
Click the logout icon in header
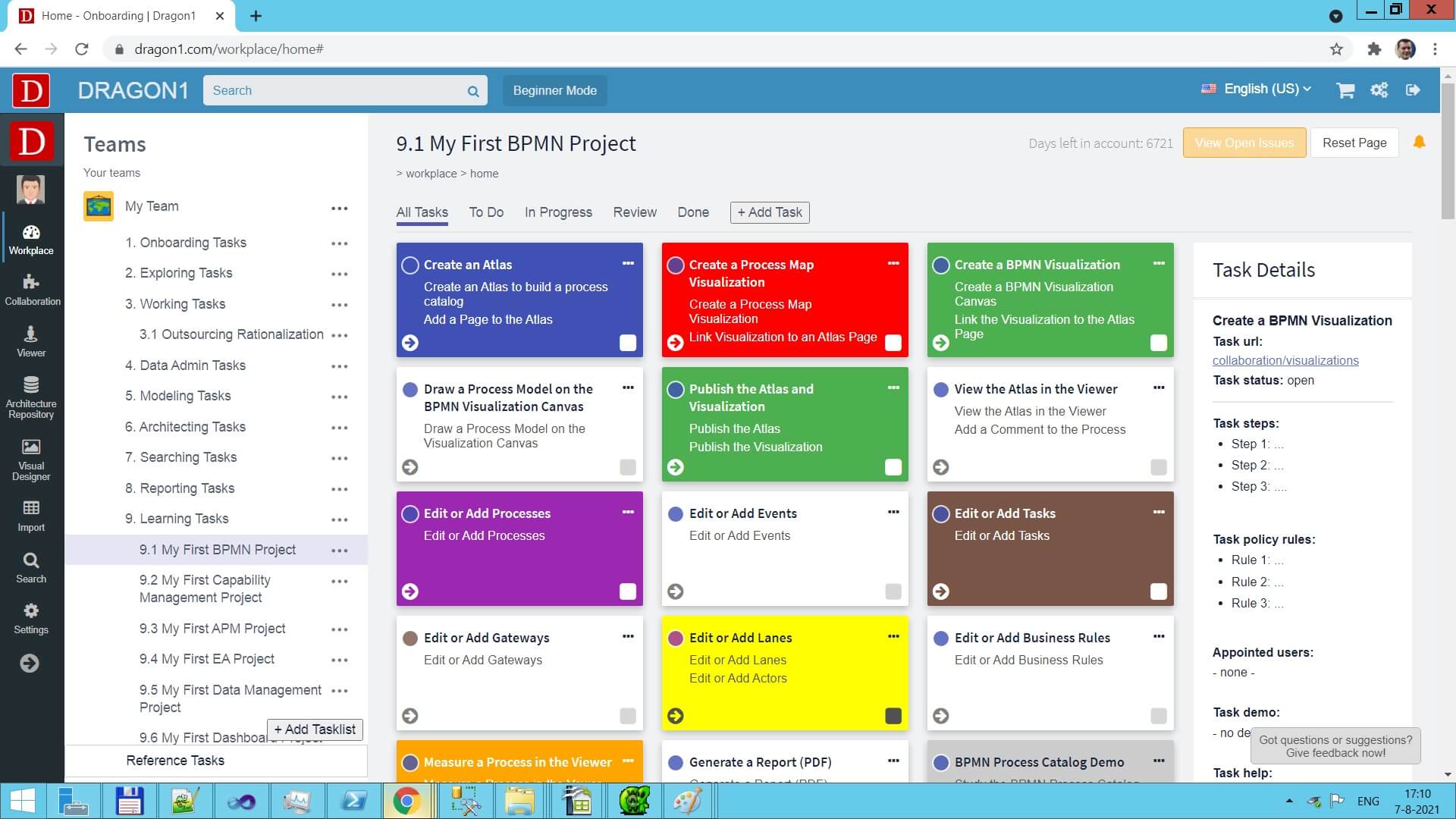tap(1413, 90)
